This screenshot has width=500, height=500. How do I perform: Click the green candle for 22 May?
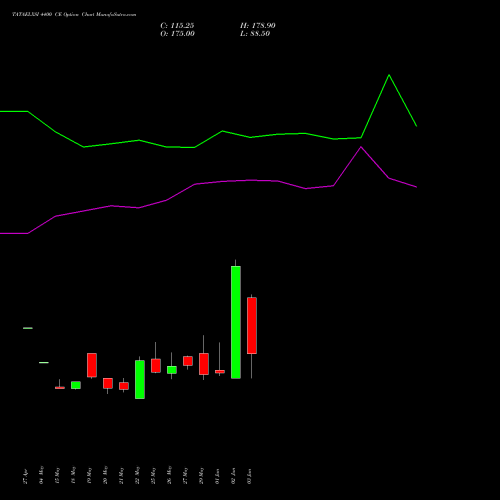tap(140, 379)
